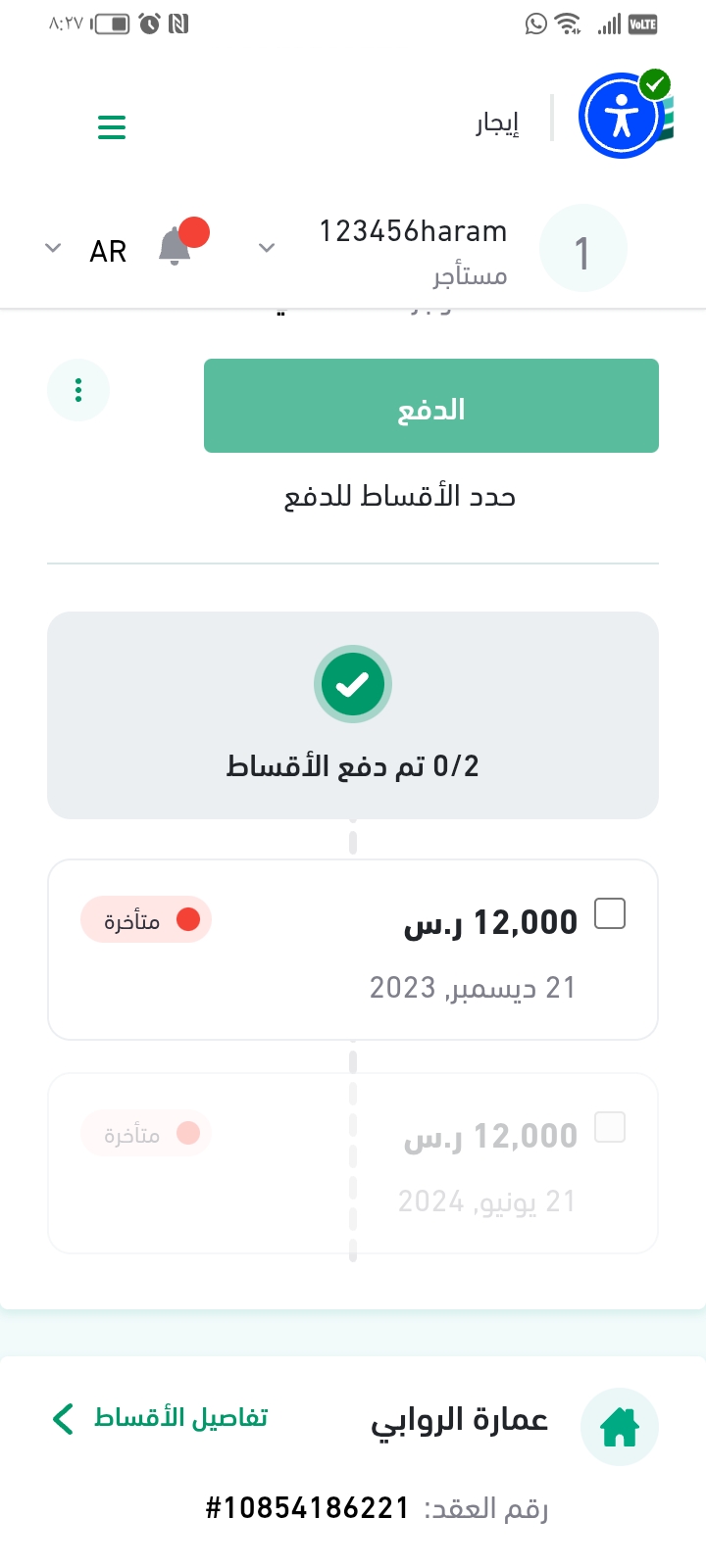The height and width of the screenshot is (1568, 706).
Task: Tap the مستأجر tenant role label
Action: pos(471,276)
